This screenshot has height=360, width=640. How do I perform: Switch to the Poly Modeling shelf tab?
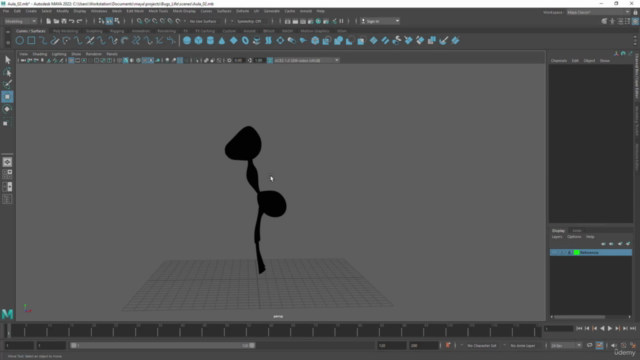pos(65,31)
